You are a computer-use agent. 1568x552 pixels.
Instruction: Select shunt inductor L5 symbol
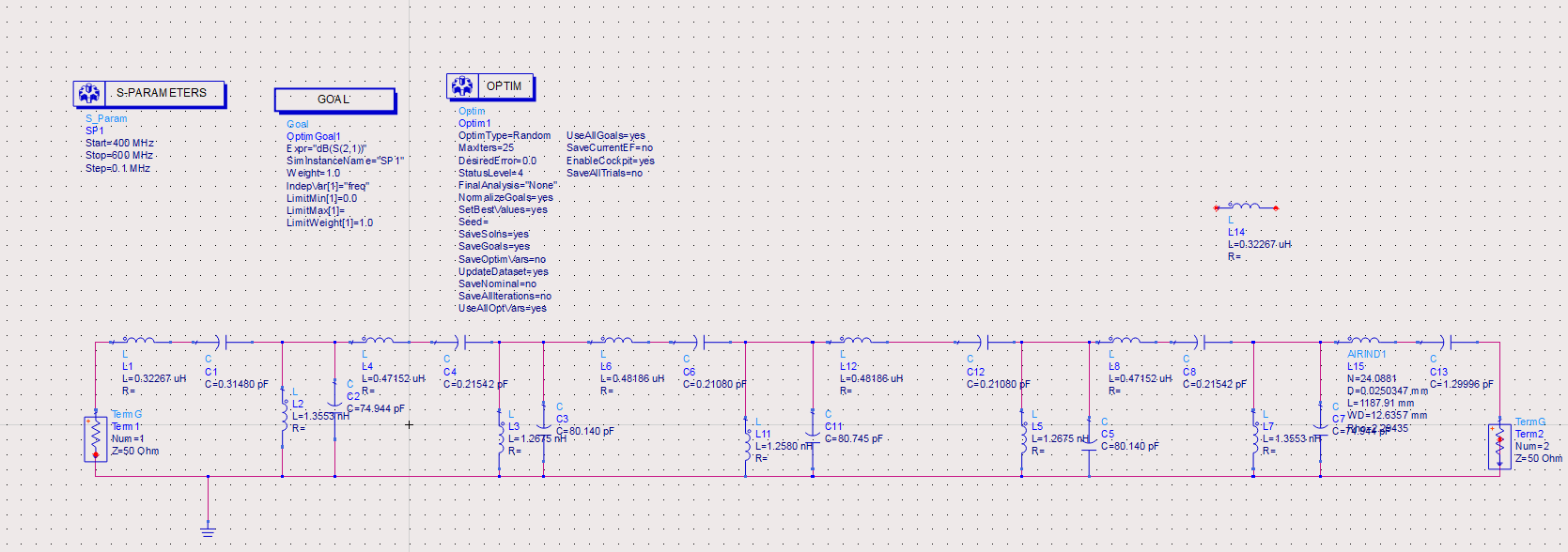(x=1023, y=438)
